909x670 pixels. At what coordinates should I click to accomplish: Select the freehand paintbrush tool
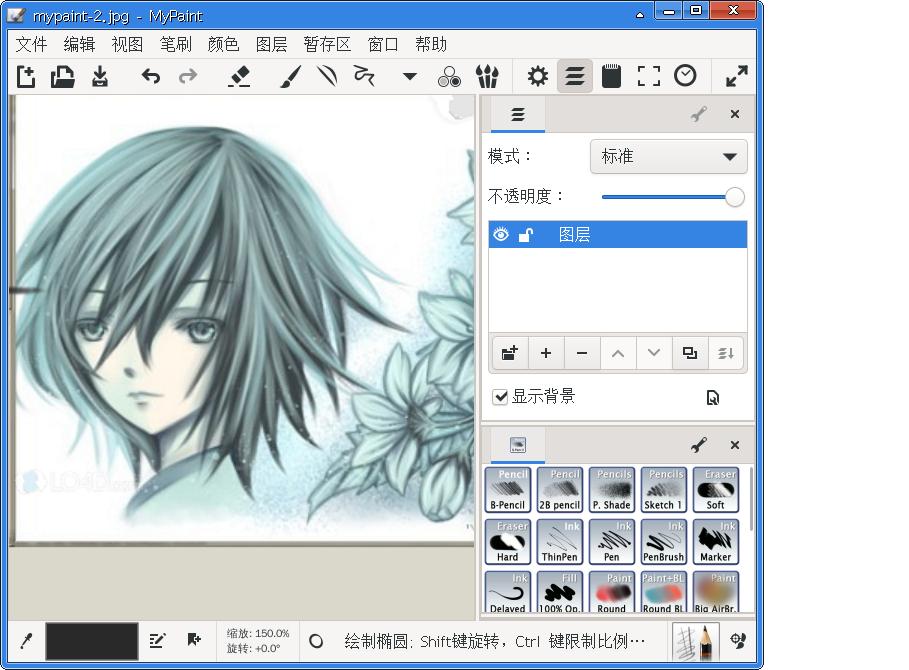click(x=290, y=76)
